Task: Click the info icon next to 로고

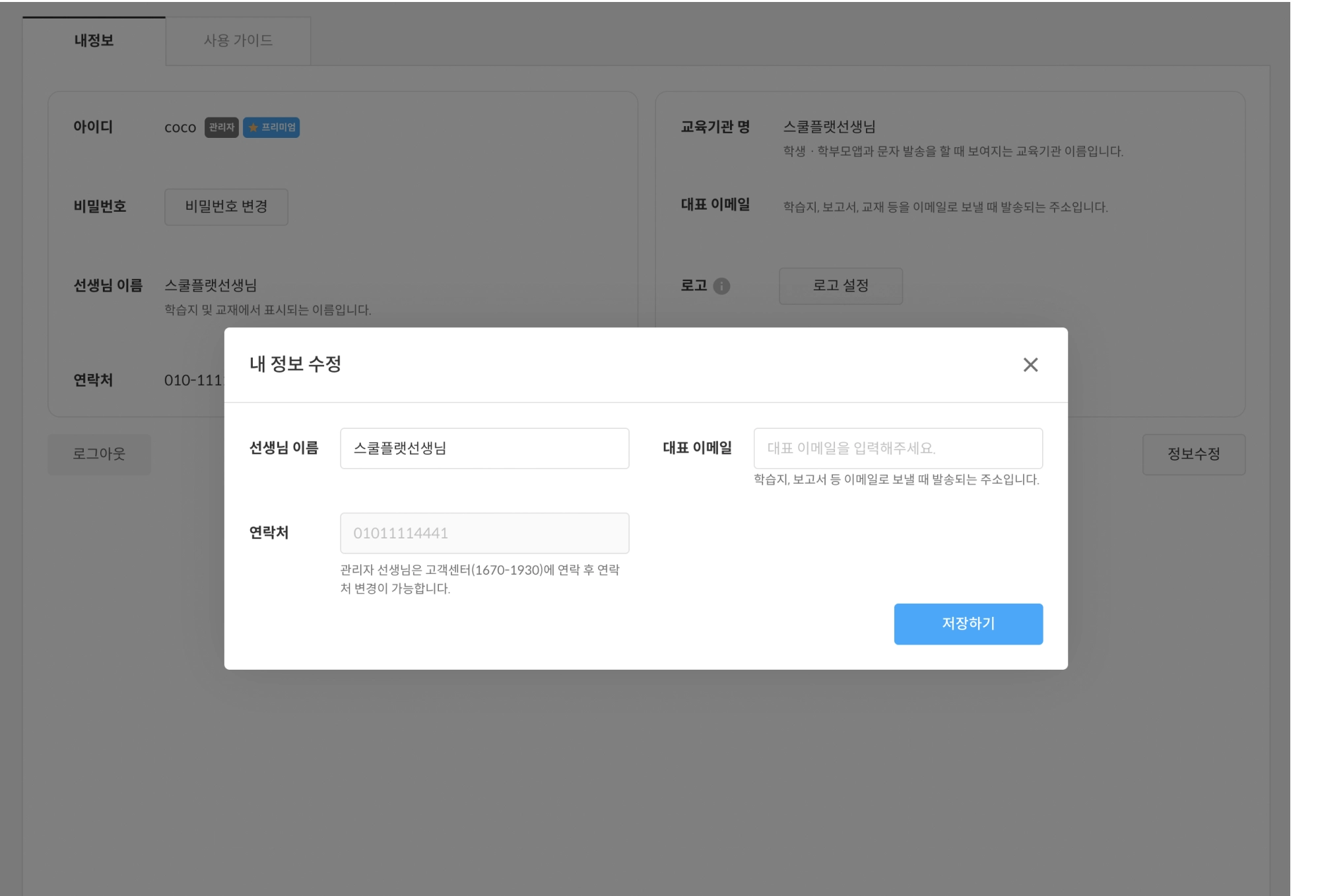Action: pos(721,286)
